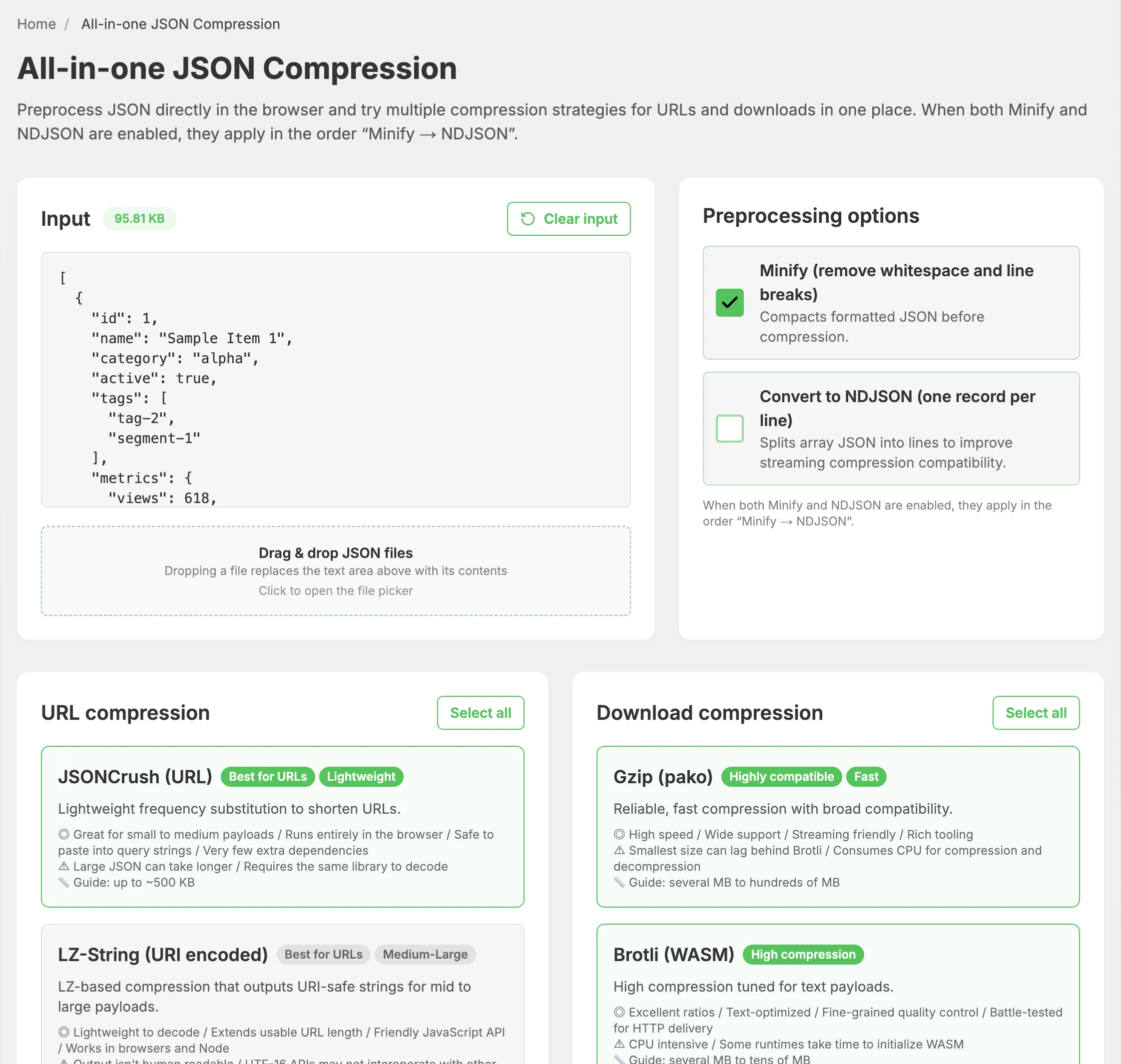Toggle the Gzip (pako) compression card

(837, 826)
